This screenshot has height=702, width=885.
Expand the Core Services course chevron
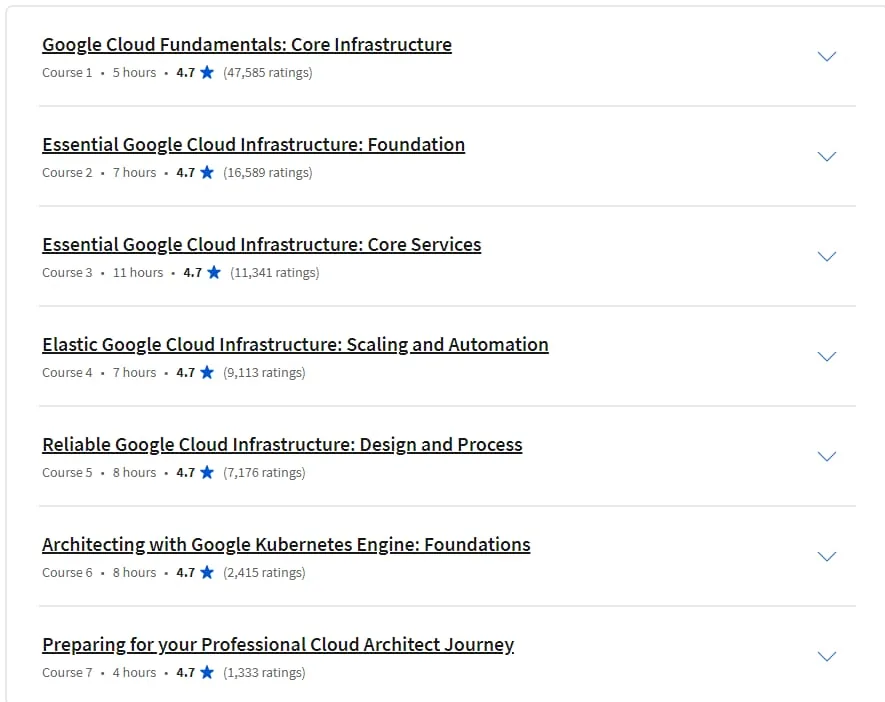826,256
